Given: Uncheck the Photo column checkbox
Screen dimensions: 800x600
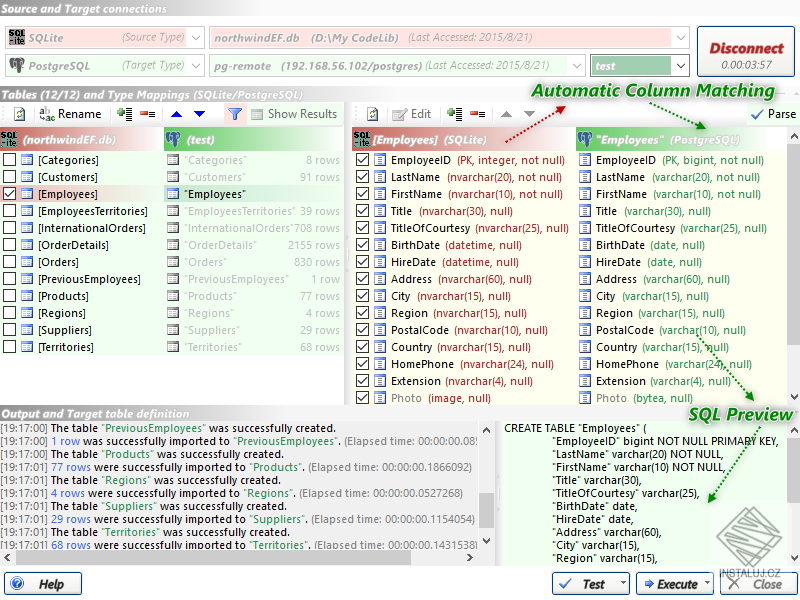Looking at the screenshot, I should tap(362, 398).
